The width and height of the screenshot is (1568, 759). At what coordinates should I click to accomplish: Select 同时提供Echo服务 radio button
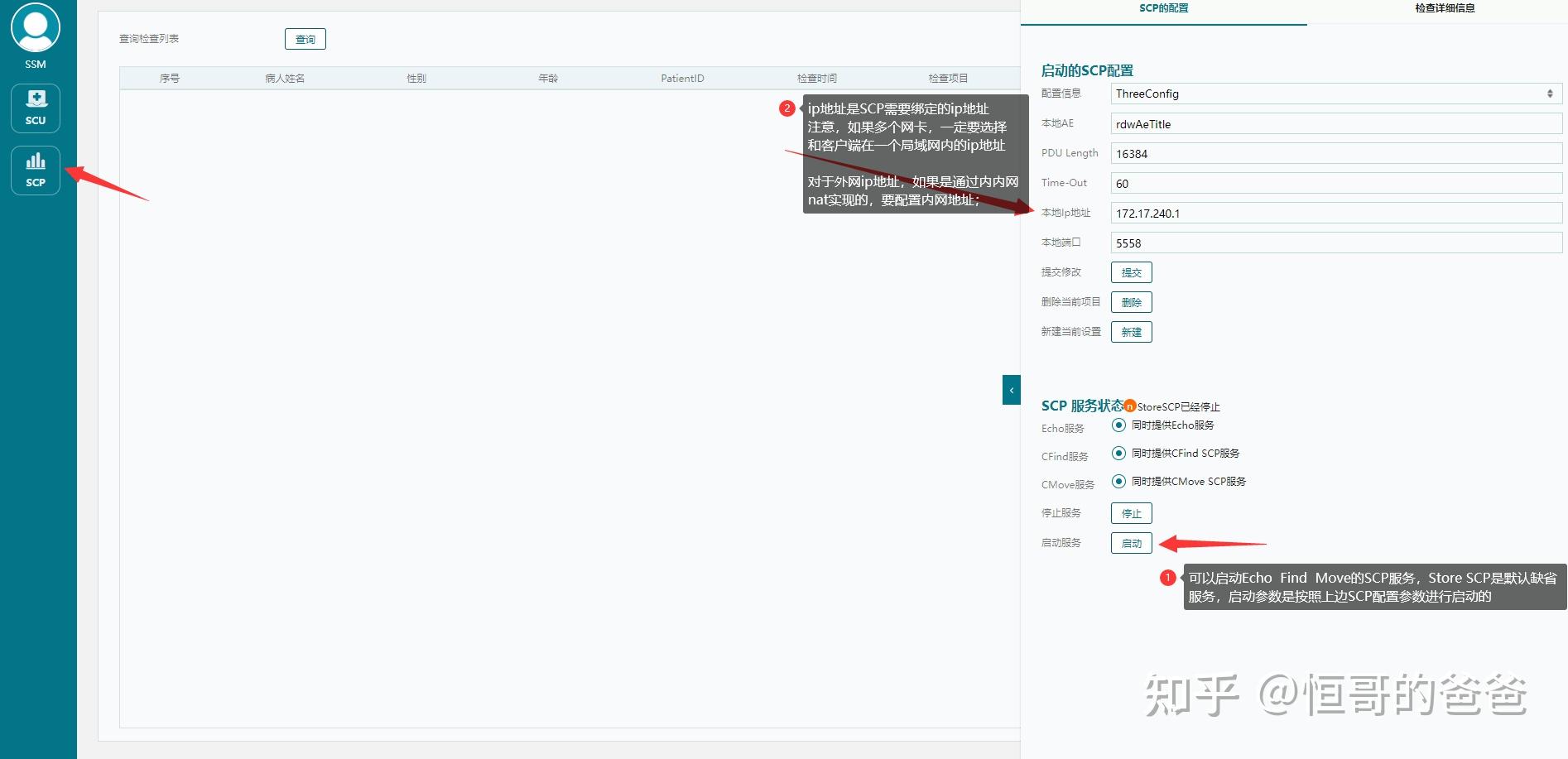coord(1118,425)
